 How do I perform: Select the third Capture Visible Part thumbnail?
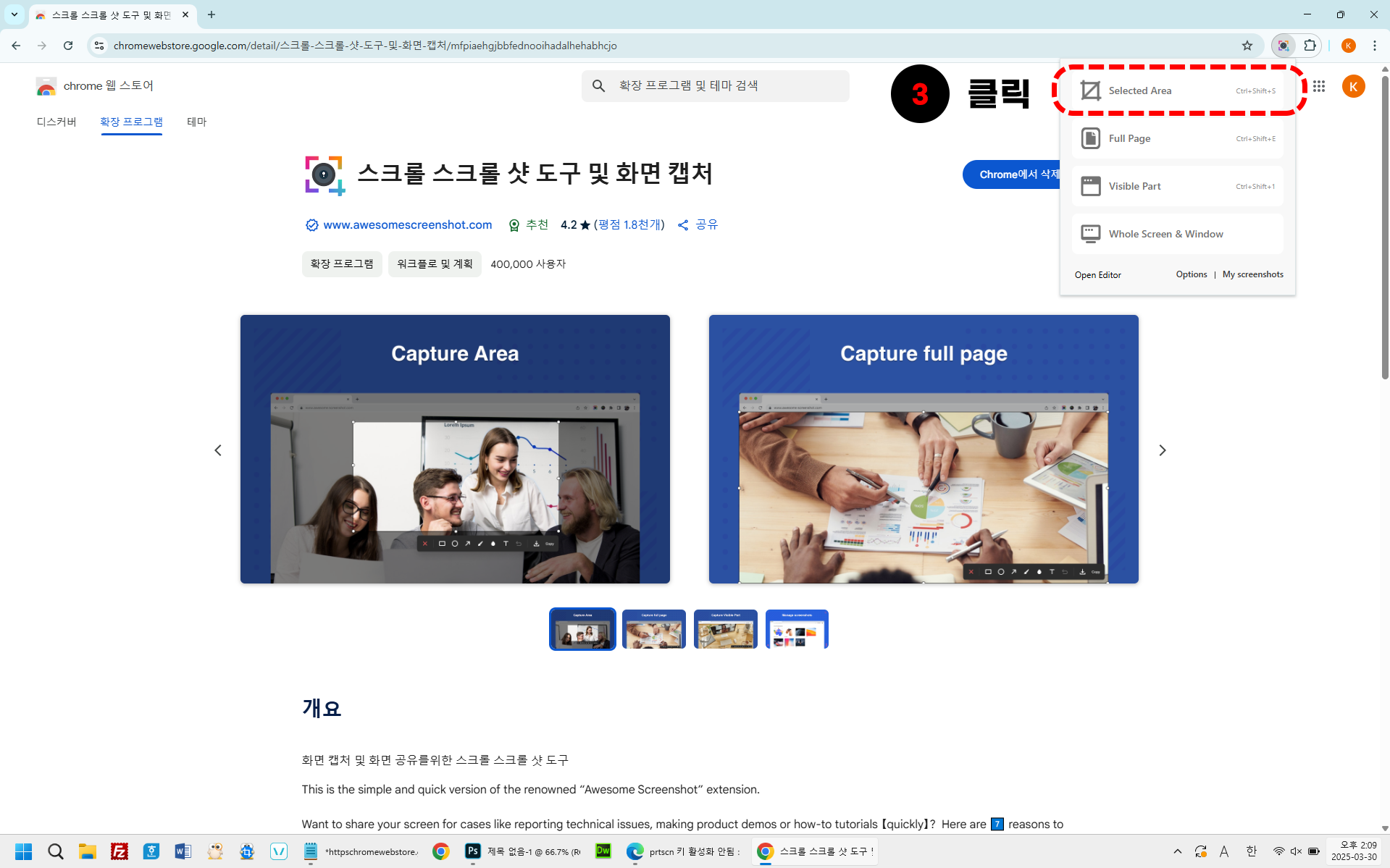tap(725, 629)
